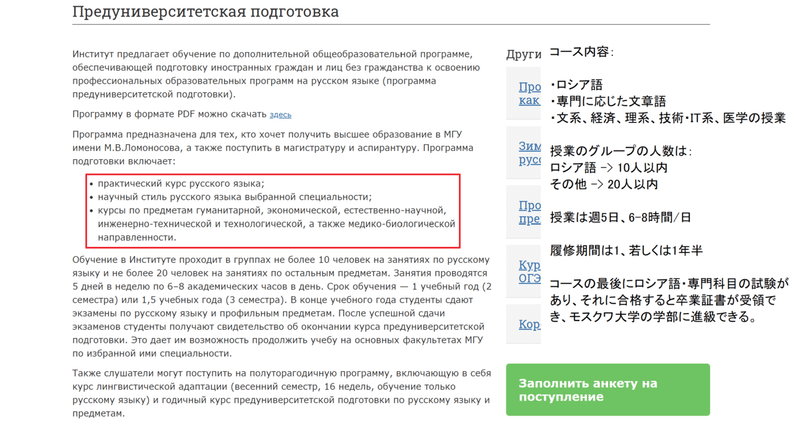Select the bullet "научный стиль русского языка выбранной специальности;"
The width and height of the screenshot is (800, 446).
[235, 197]
